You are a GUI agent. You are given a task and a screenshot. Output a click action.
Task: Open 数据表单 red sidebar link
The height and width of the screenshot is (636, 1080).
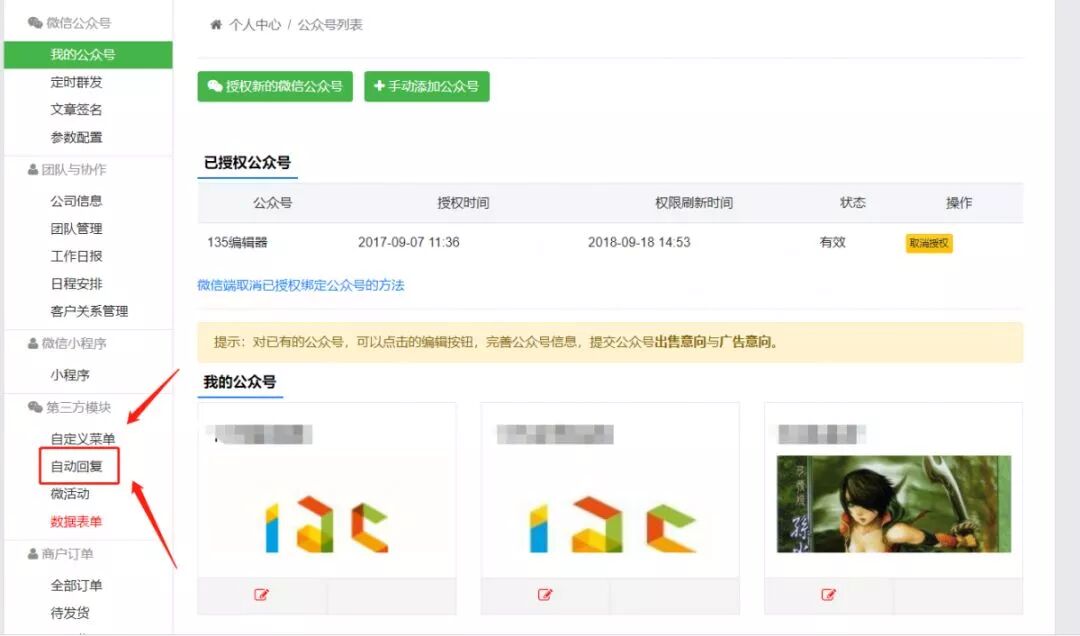76,521
